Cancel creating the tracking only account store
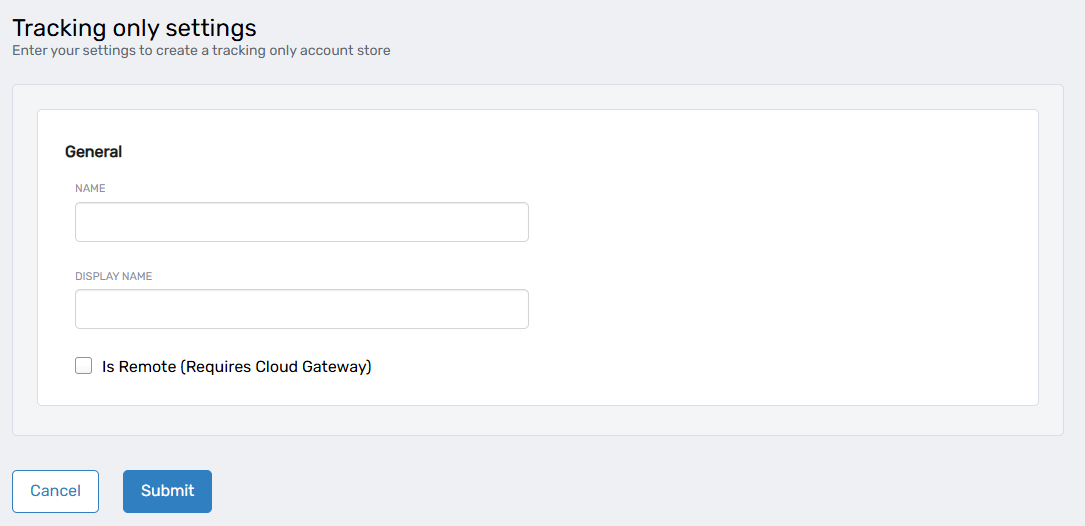The image size is (1085, 526). pos(55,491)
